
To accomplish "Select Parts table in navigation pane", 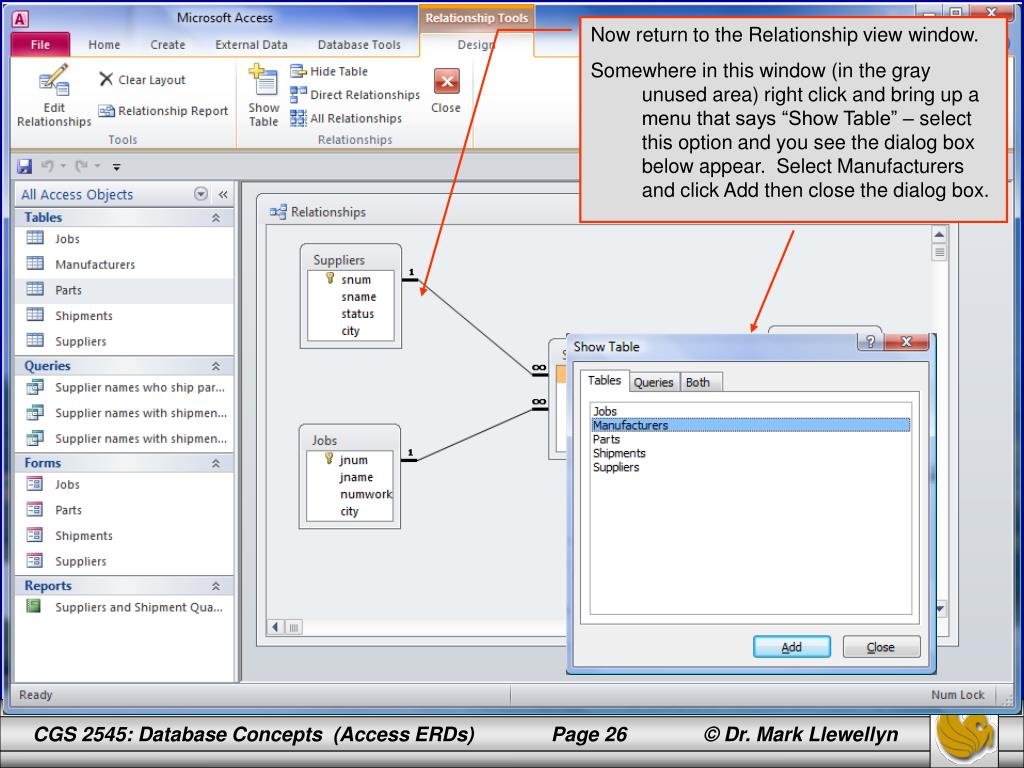I will (124, 290).
